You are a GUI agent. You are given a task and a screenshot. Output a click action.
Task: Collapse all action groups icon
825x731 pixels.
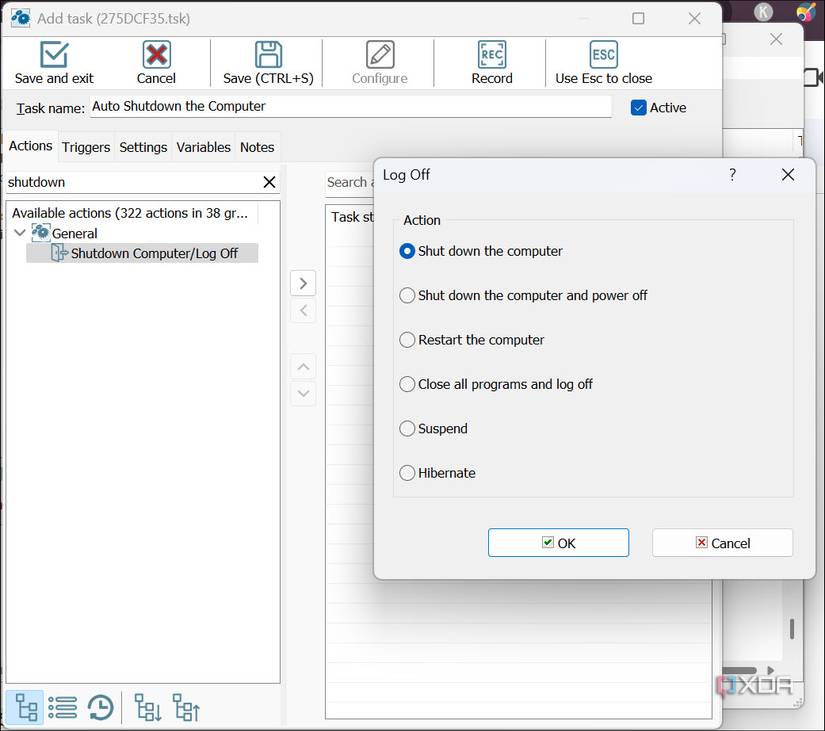pyautogui.click(x=185, y=707)
